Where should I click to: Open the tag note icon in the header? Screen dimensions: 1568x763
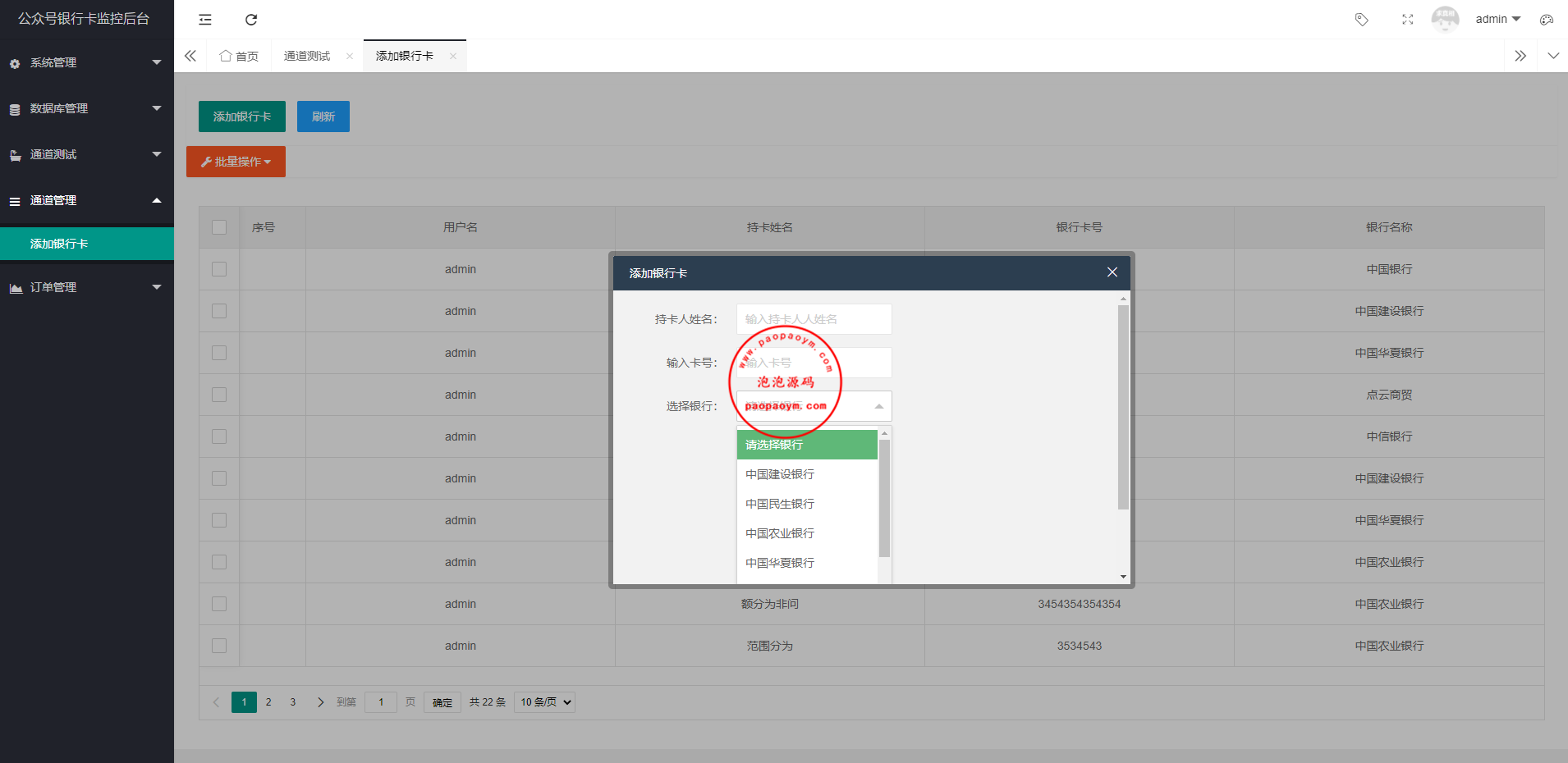[1361, 20]
